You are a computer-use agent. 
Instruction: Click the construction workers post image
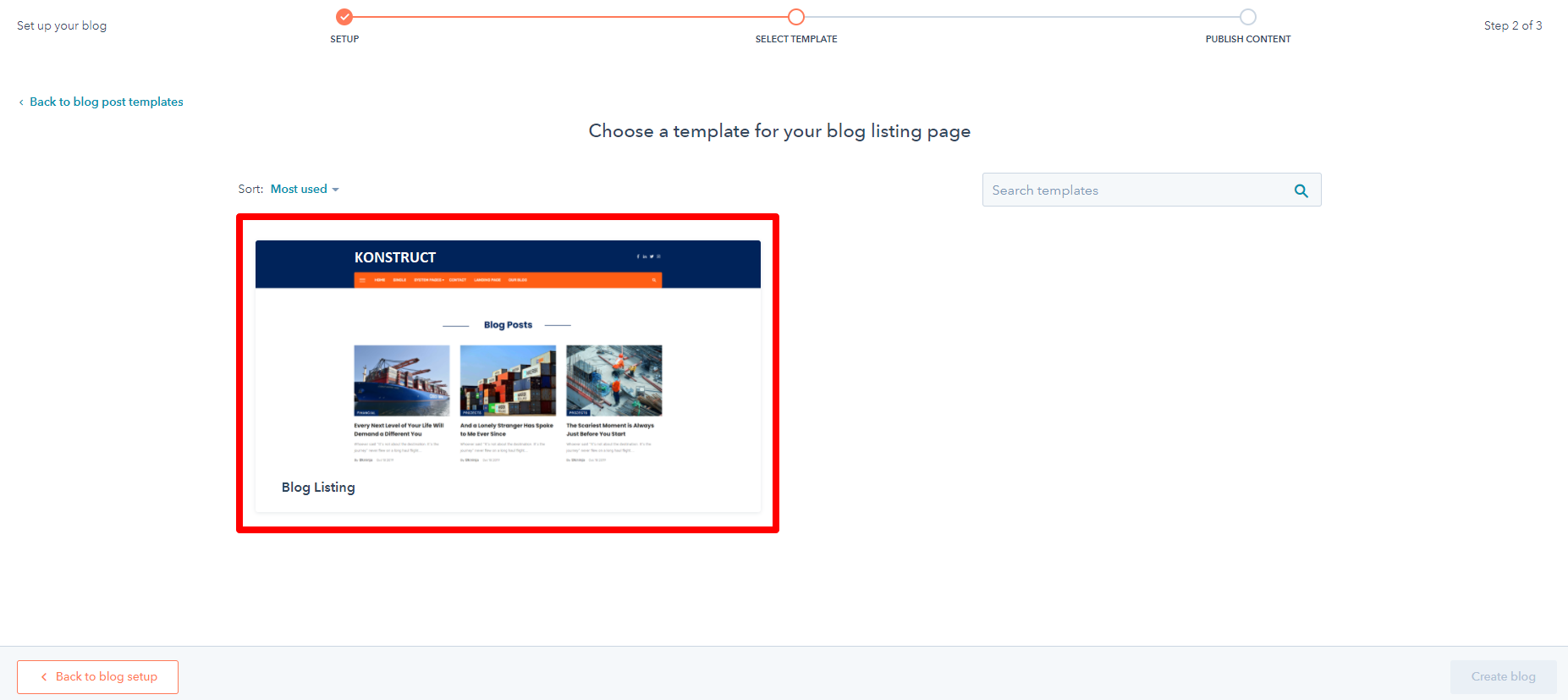tap(614, 380)
